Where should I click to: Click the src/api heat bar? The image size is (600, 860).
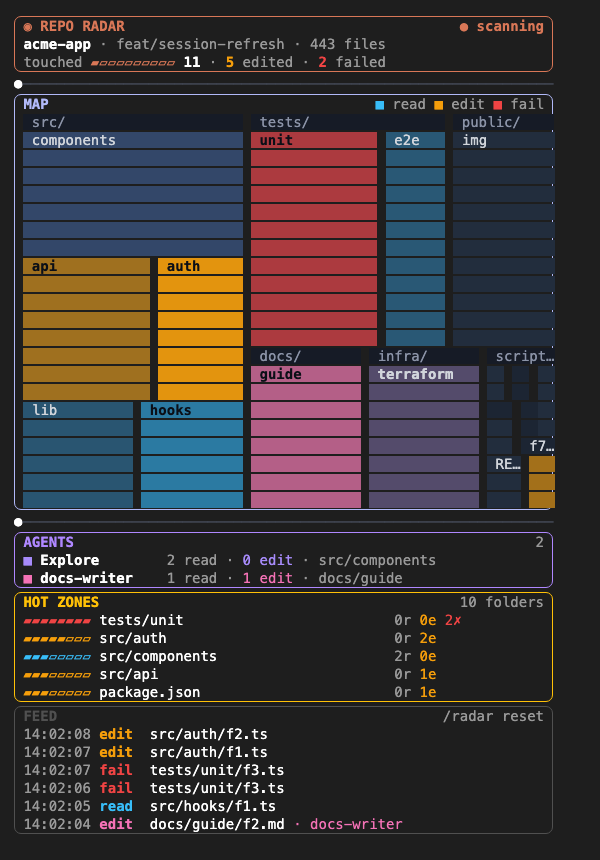click(57, 675)
